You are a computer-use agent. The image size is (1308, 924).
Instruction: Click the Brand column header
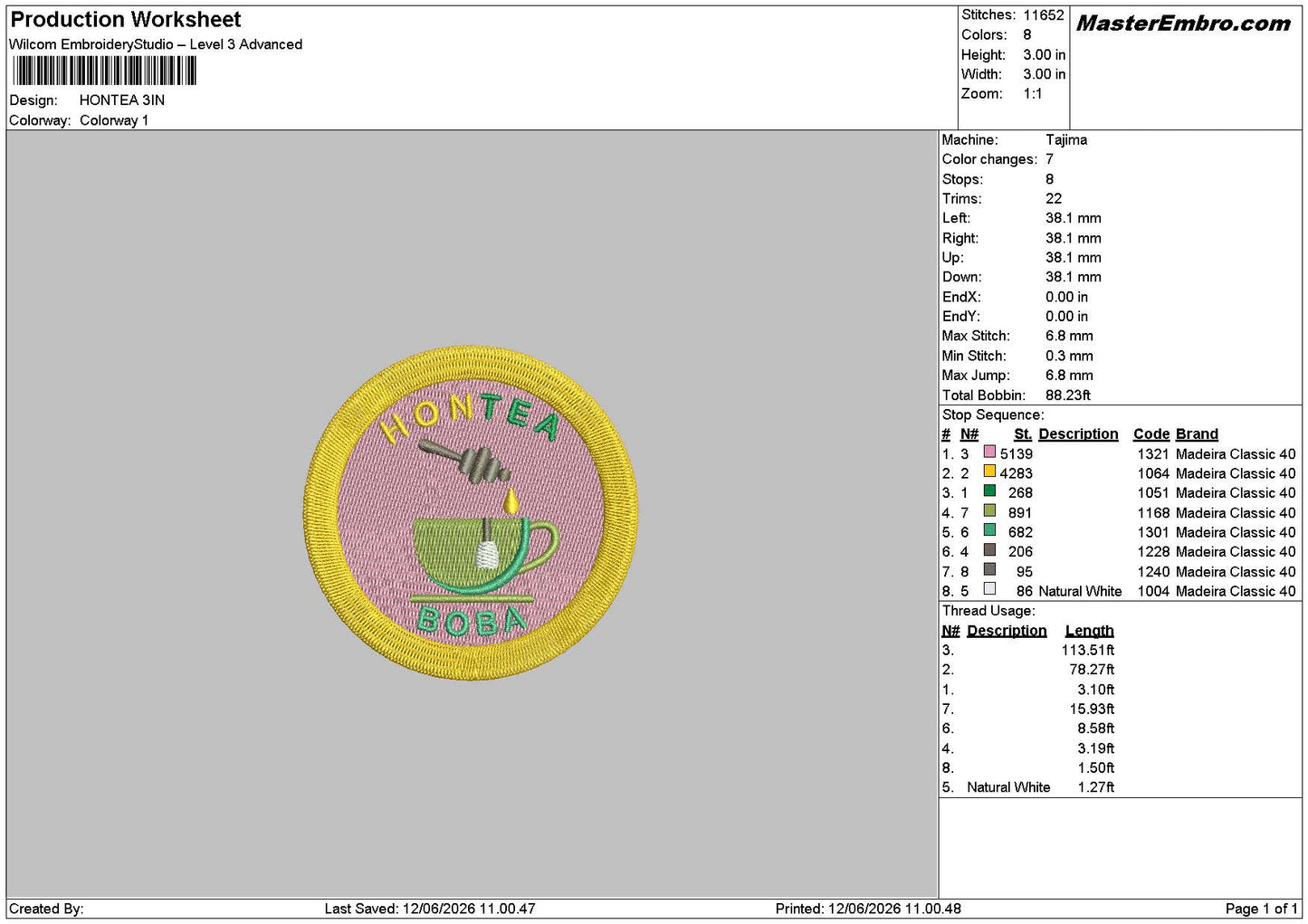coord(1197,434)
